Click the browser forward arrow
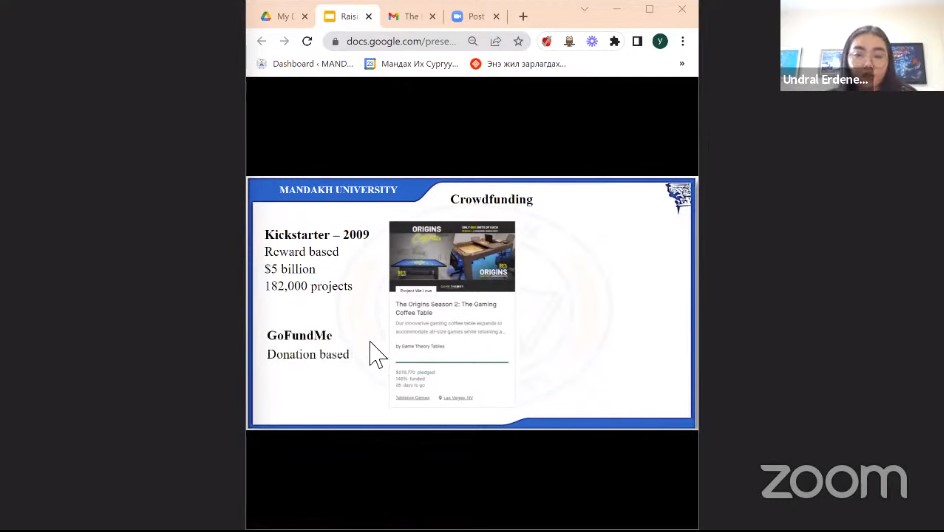 (284, 41)
